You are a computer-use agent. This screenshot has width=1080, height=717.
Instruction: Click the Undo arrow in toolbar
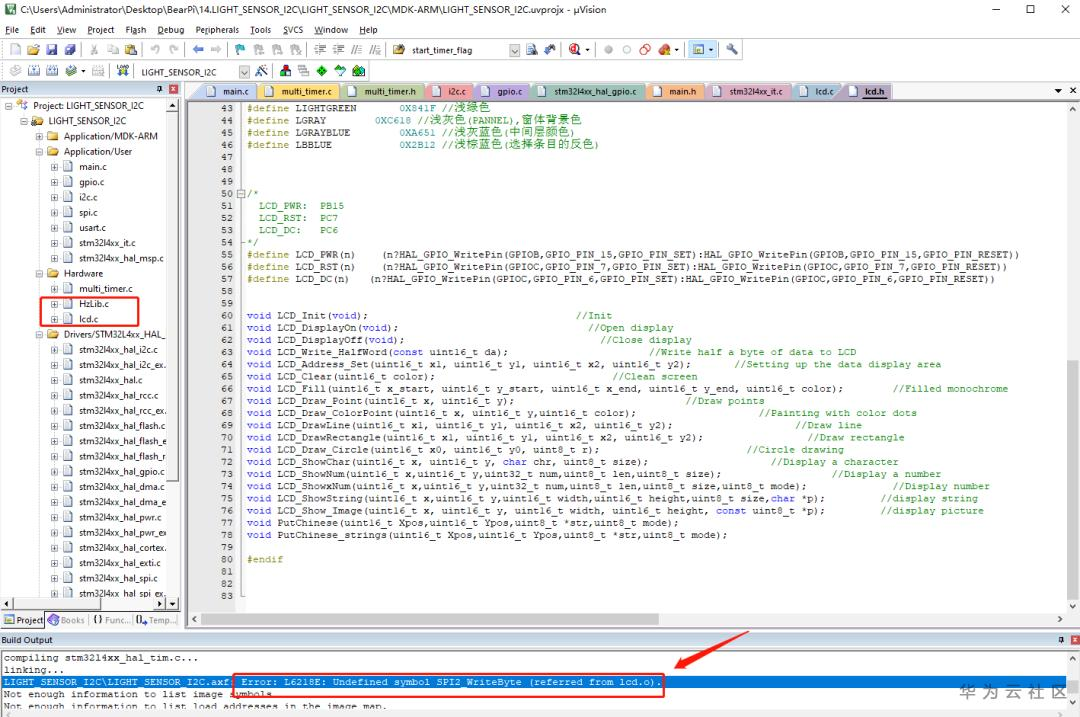(x=156, y=49)
